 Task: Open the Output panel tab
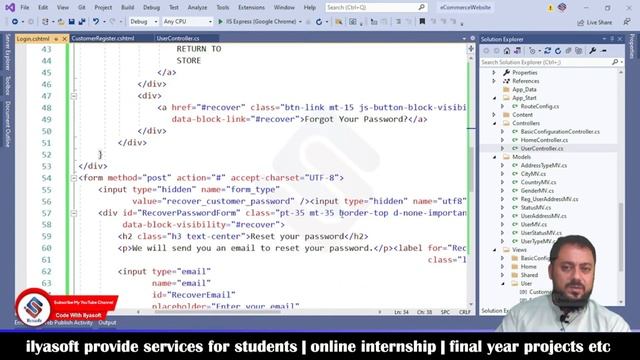pyautogui.click(x=107, y=322)
